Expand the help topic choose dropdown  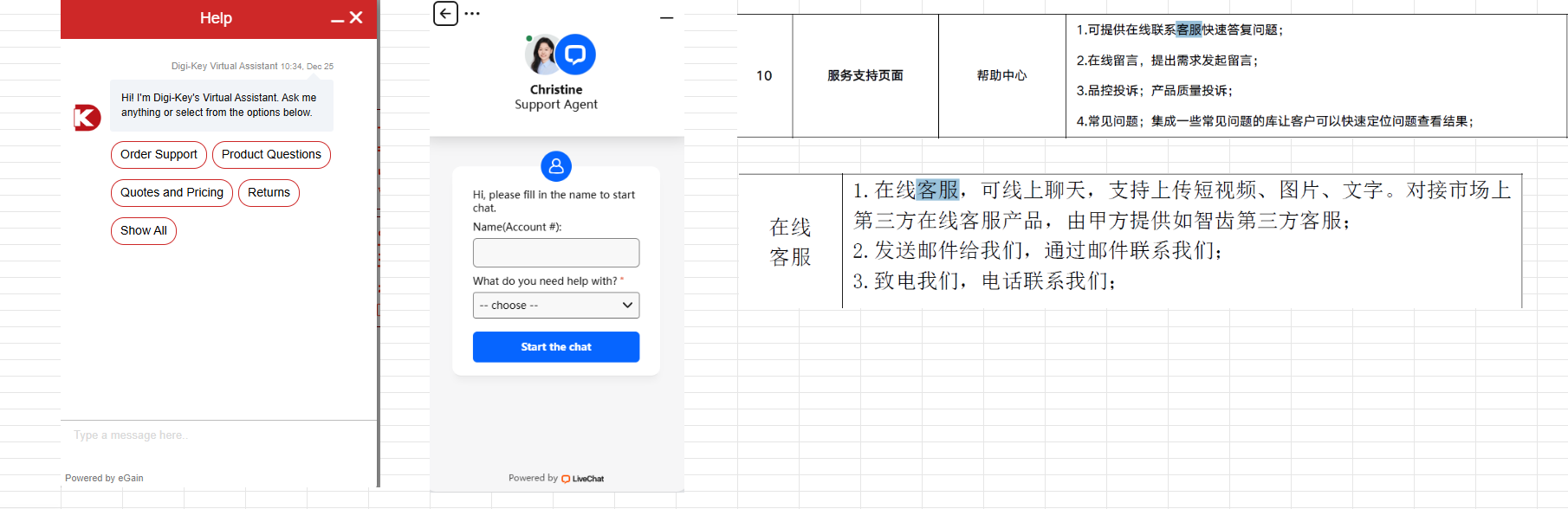tap(556, 306)
